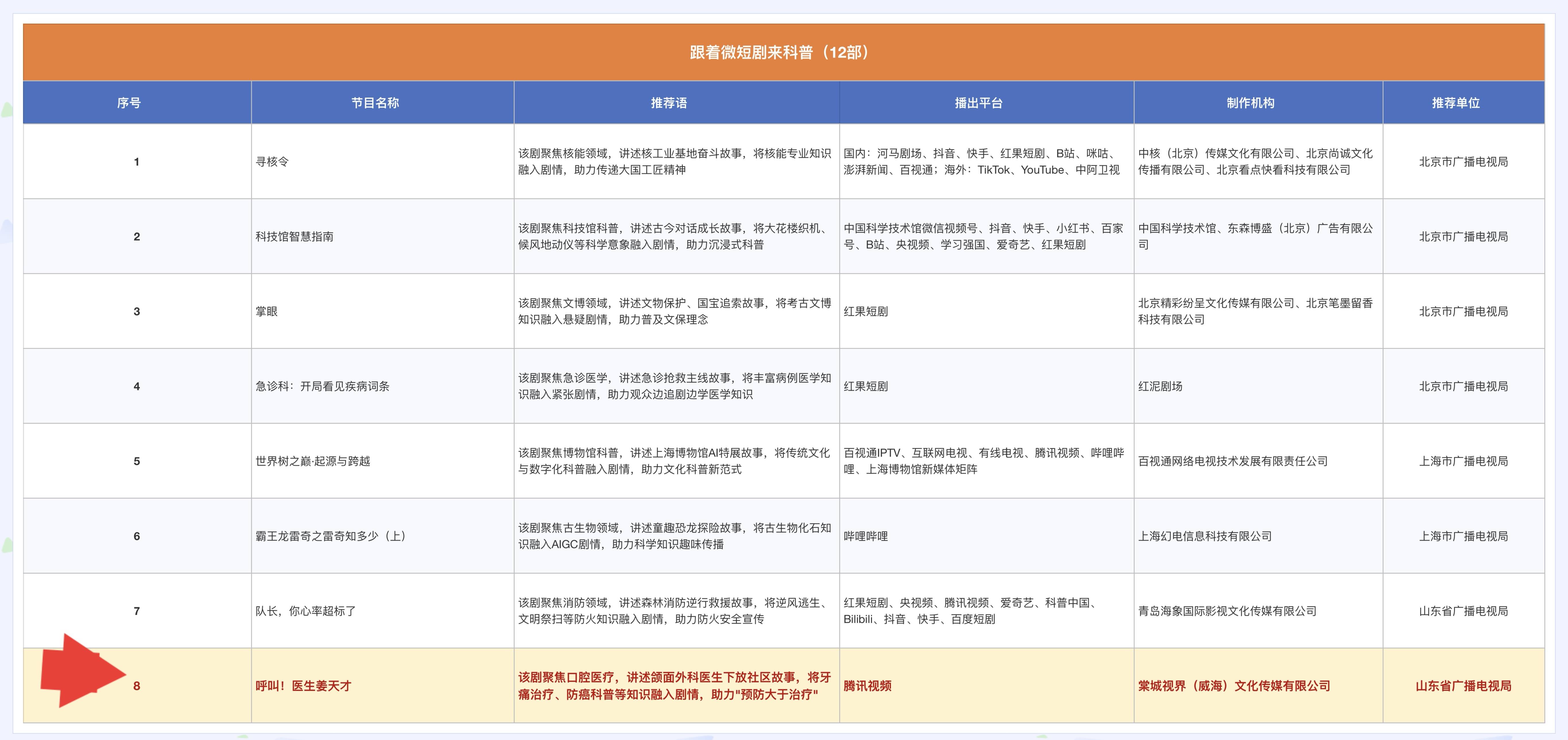
Task: Click 北京市广播电视局 in the 掌眼 row
Action: click(x=1464, y=312)
